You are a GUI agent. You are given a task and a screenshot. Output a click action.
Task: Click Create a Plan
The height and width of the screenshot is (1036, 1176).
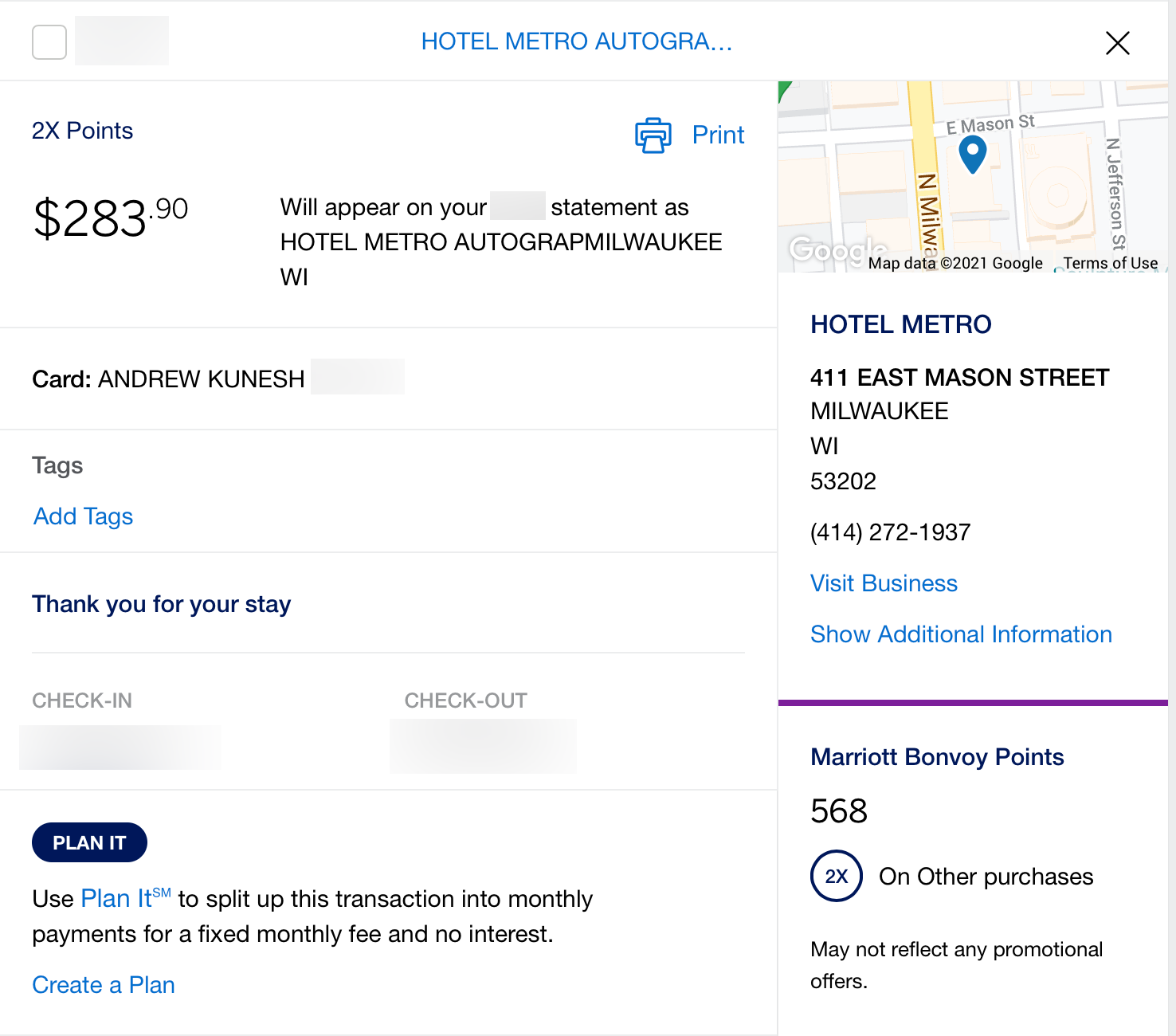click(103, 984)
